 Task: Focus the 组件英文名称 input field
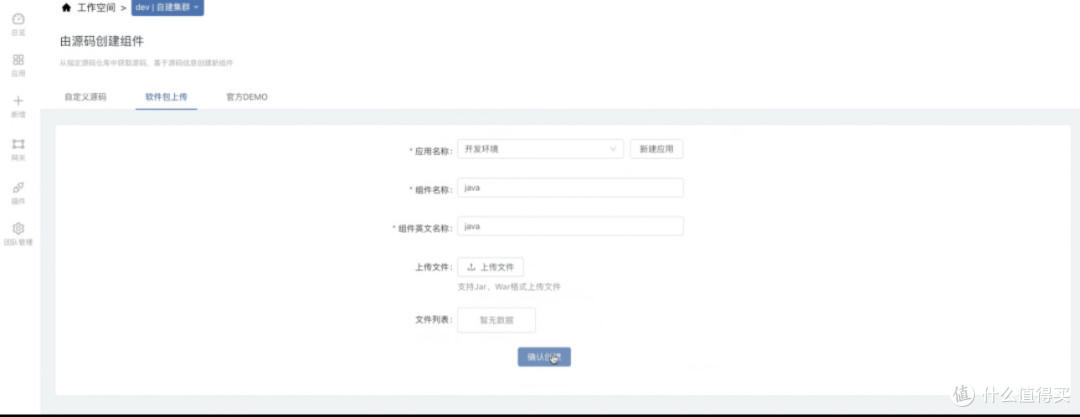tap(570, 226)
